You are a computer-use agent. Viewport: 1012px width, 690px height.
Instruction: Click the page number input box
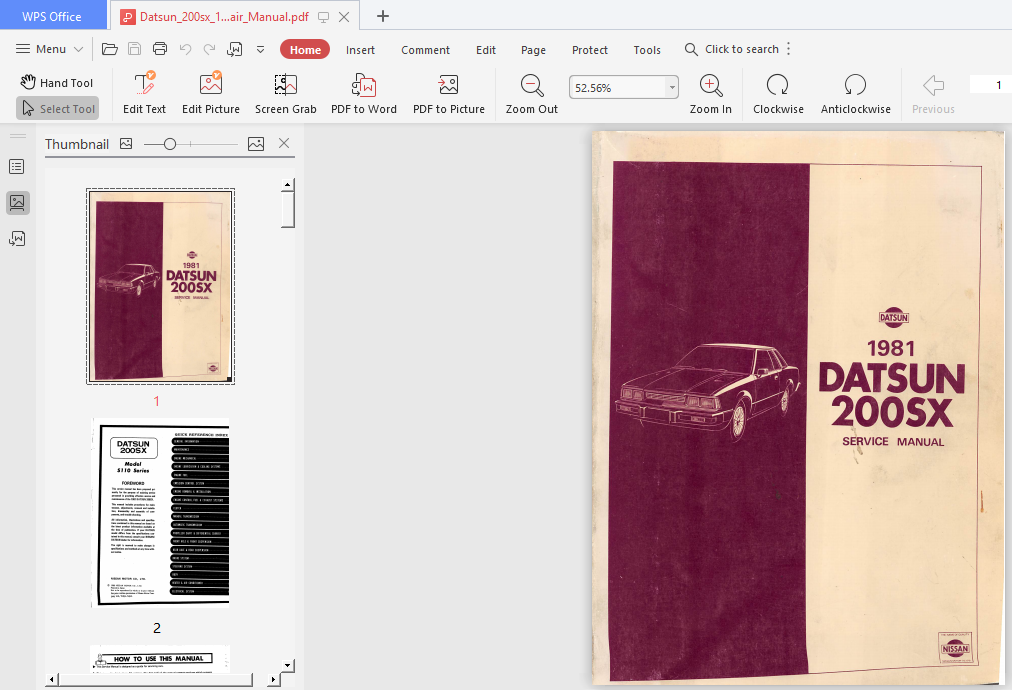[x=991, y=85]
